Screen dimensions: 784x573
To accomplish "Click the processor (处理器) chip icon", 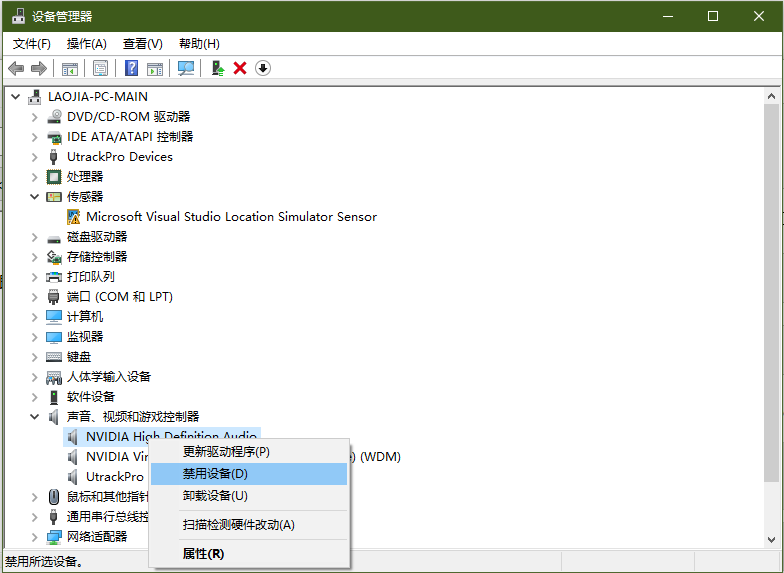I will (x=54, y=176).
